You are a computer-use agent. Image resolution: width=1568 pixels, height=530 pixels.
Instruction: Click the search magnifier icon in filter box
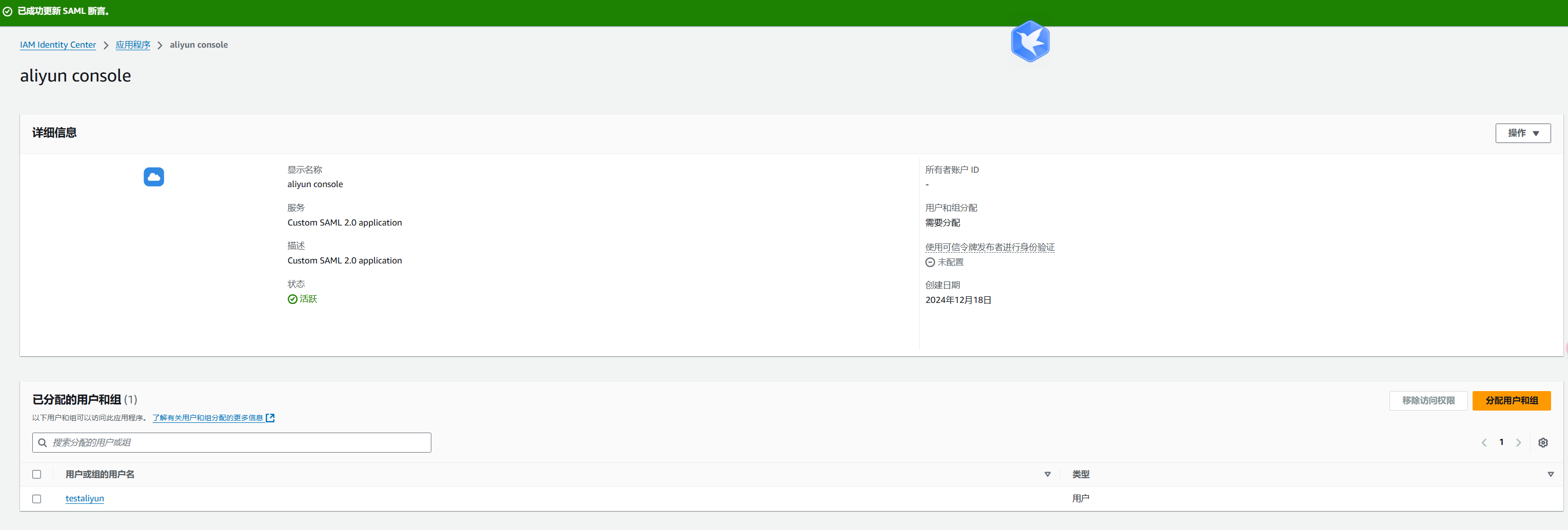[x=43, y=442]
